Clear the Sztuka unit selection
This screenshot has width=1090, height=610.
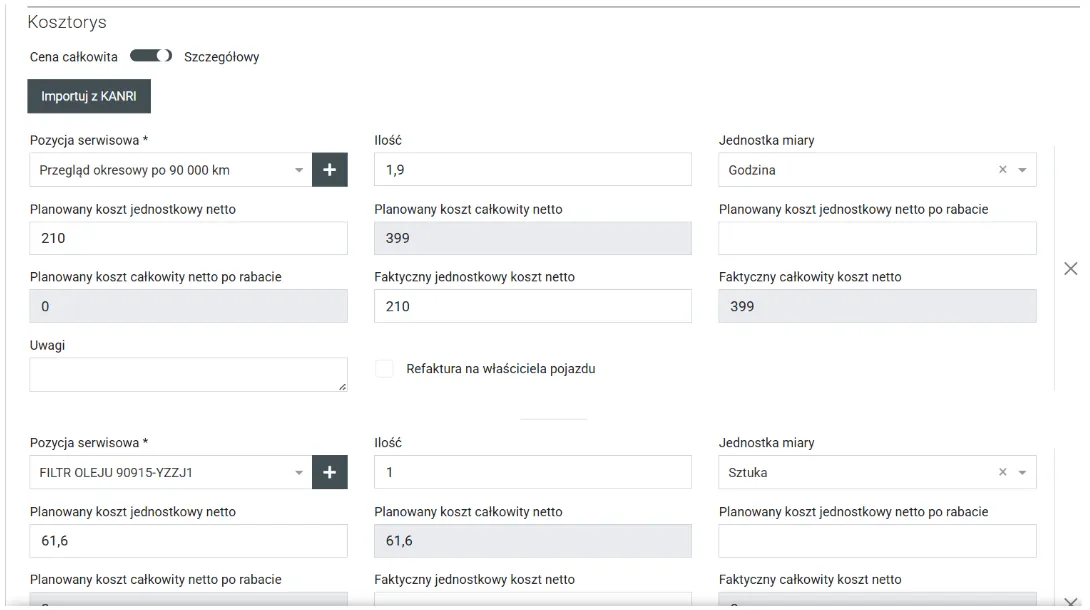[1003, 472]
